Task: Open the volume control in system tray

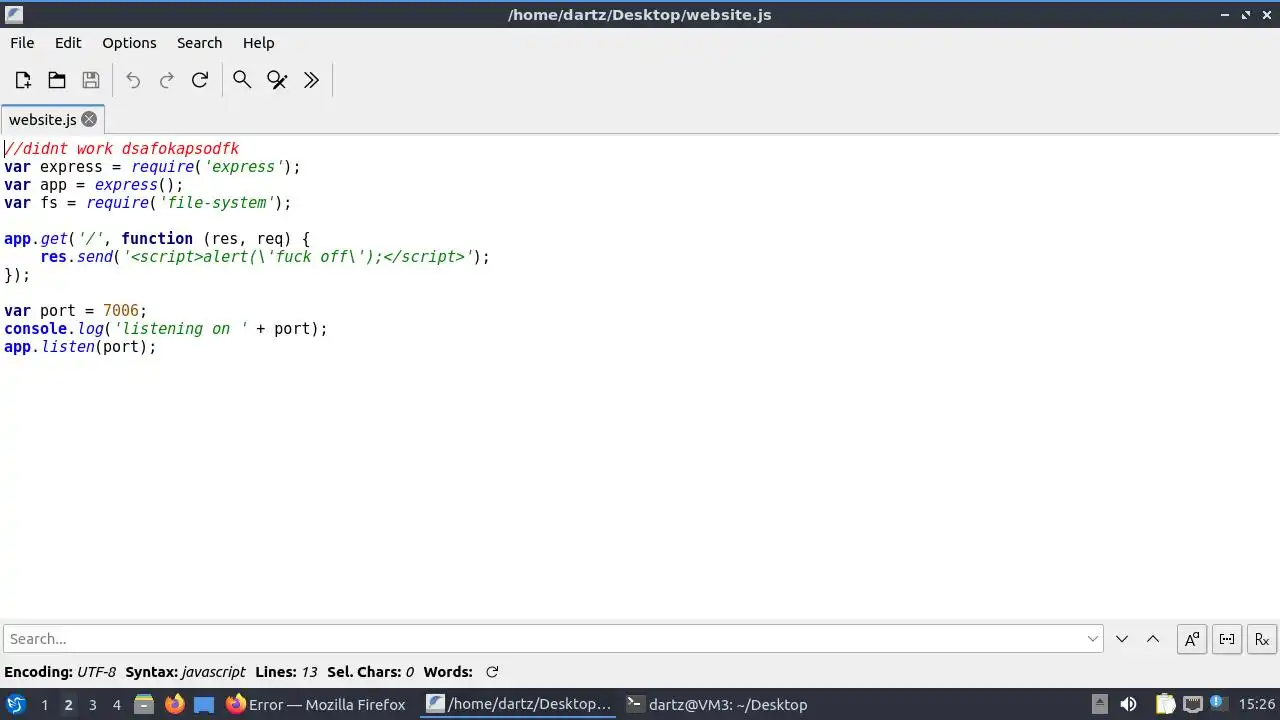Action: point(1128,704)
